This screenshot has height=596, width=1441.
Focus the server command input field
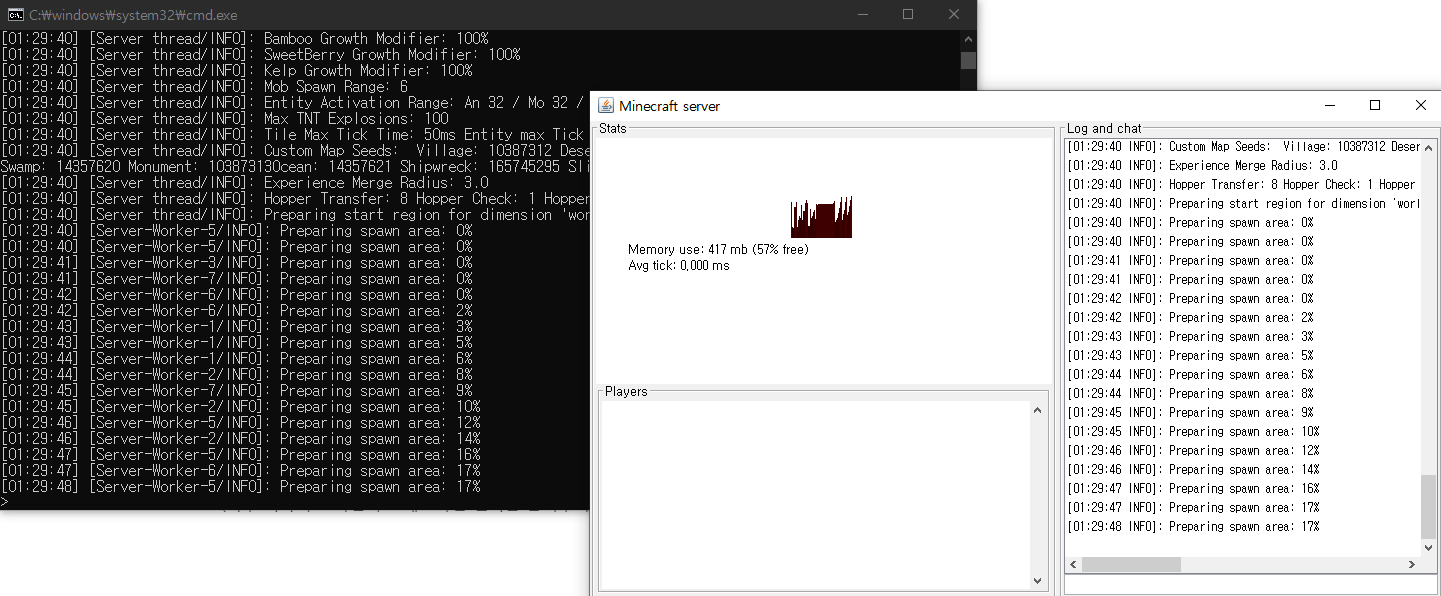[1251, 586]
